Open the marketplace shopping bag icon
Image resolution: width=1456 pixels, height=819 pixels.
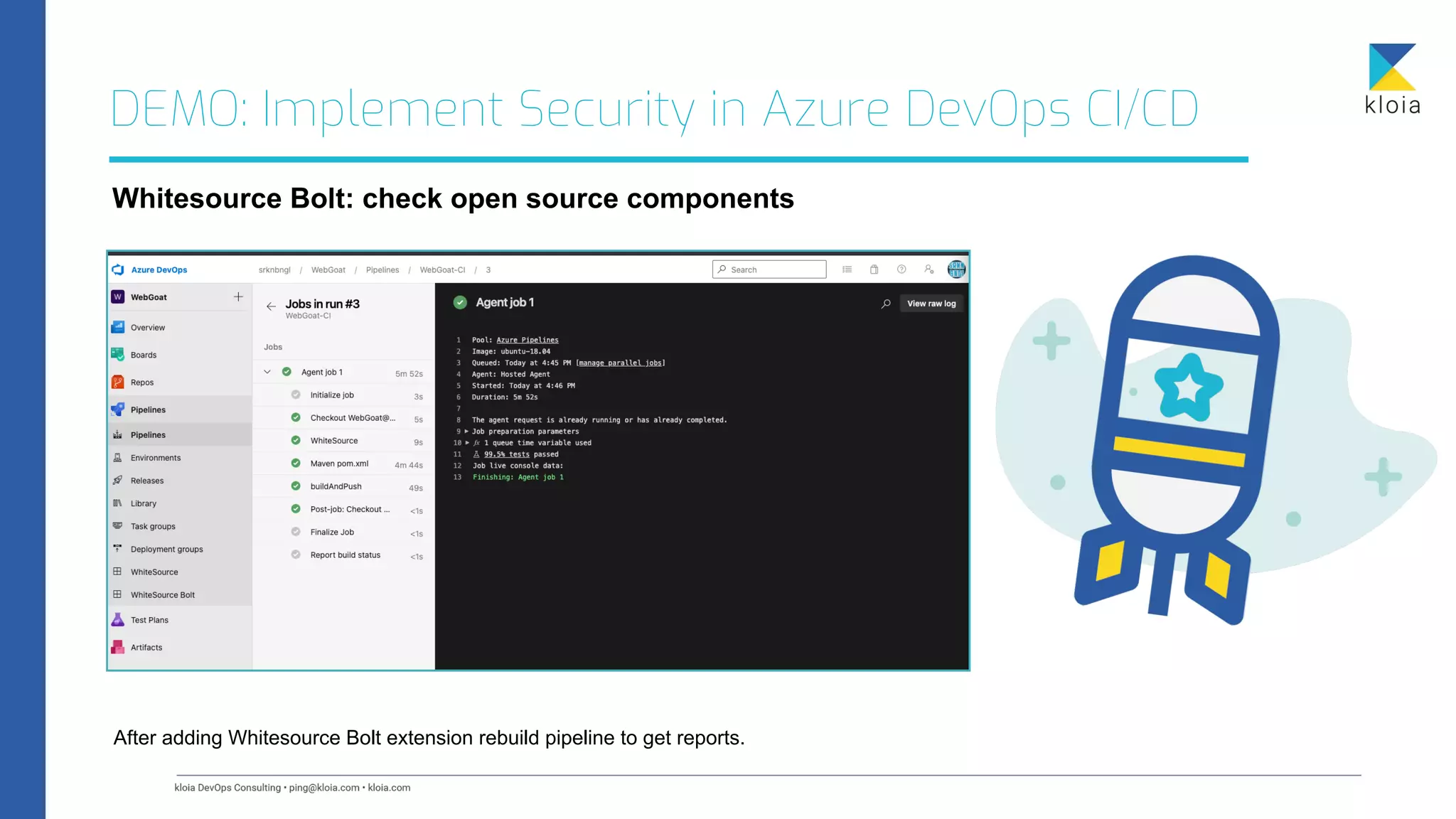tap(874, 269)
